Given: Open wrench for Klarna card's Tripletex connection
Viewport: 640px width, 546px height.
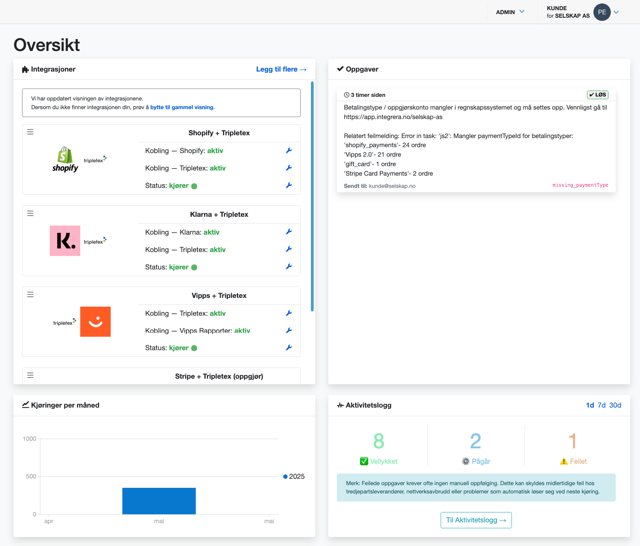Looking at the screenshot, I should 289,249.
